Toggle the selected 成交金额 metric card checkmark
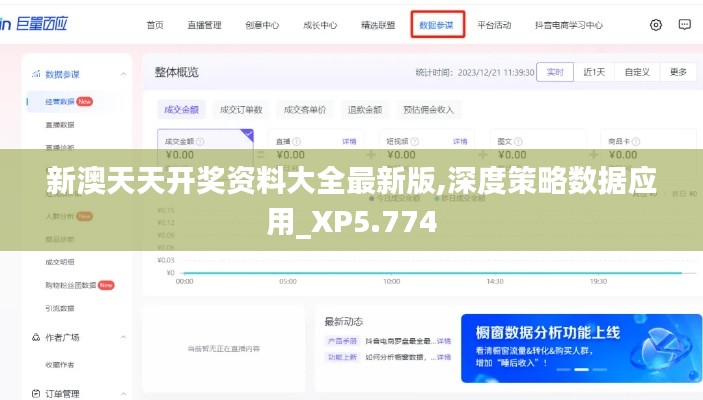 coord(247,135)
